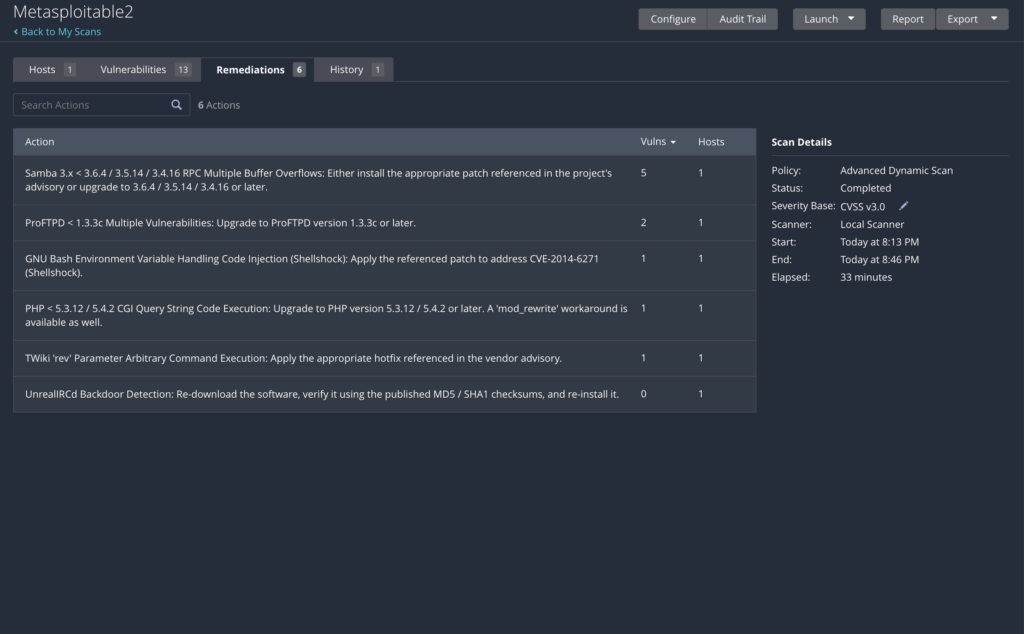Click the Export button
This screenshot has height=634, width=1024.
coord(962,19)
